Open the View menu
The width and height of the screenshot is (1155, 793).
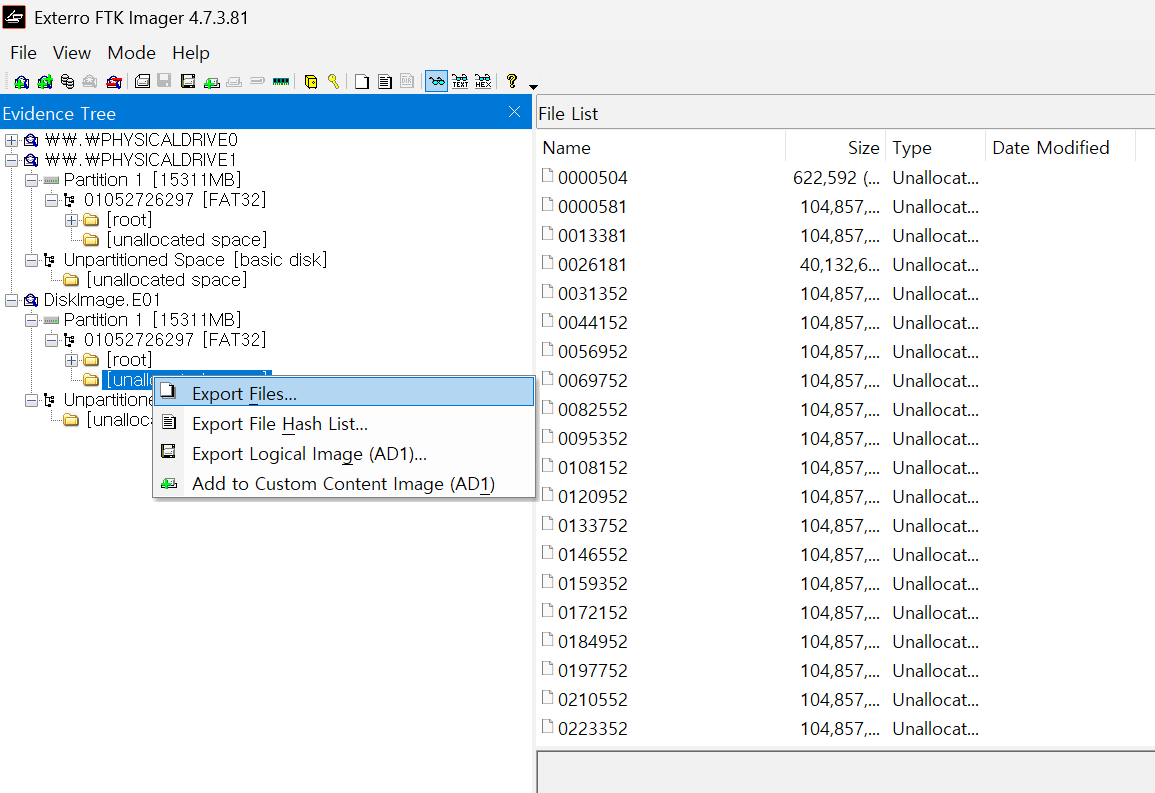click(x=71, y=53)
